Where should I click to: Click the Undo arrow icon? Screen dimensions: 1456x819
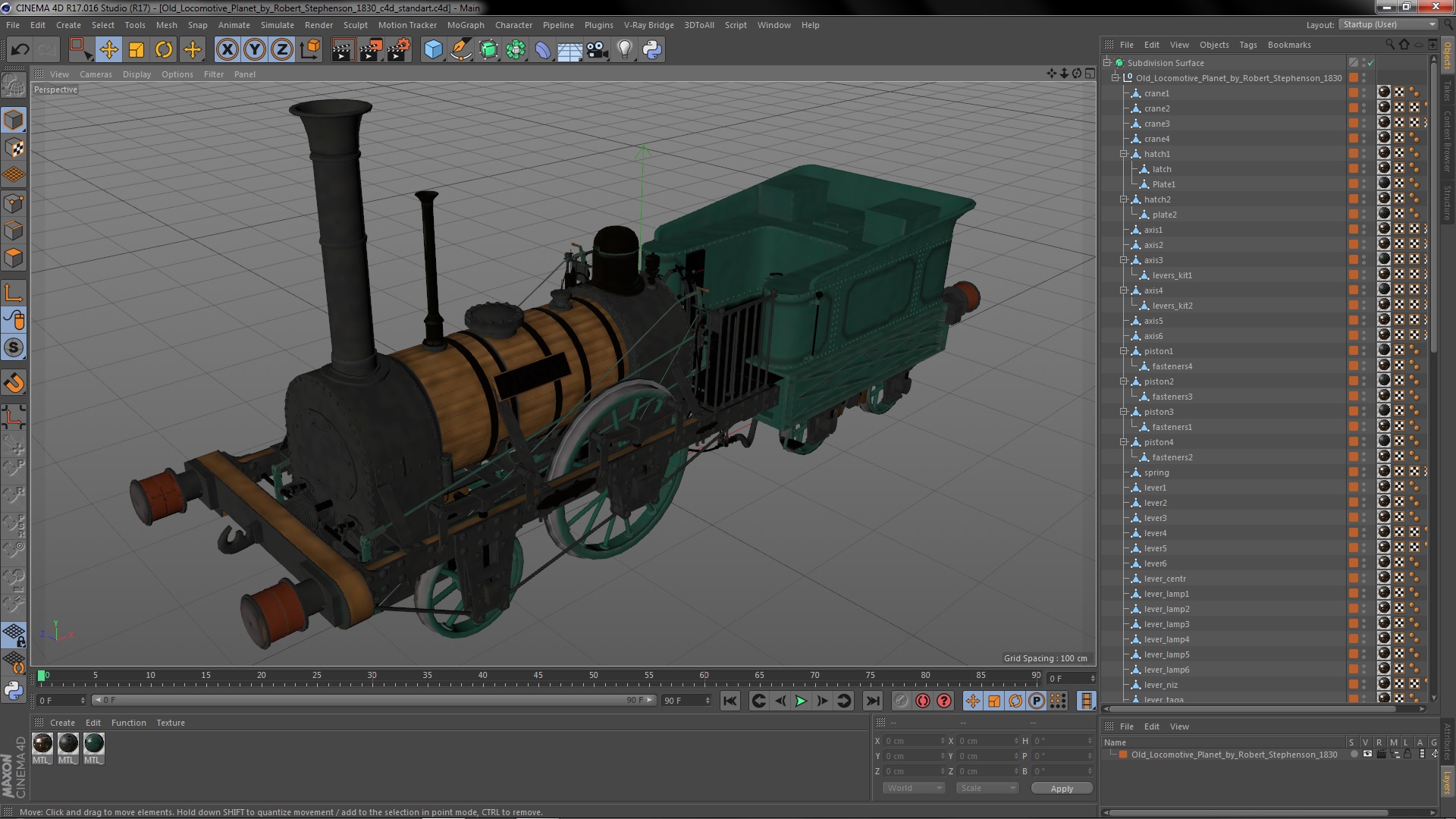[x=20, y=50]
